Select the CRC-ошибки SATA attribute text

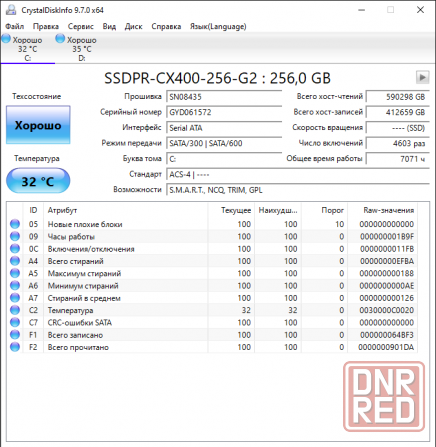pyautogui.click(x=79, y=323)
